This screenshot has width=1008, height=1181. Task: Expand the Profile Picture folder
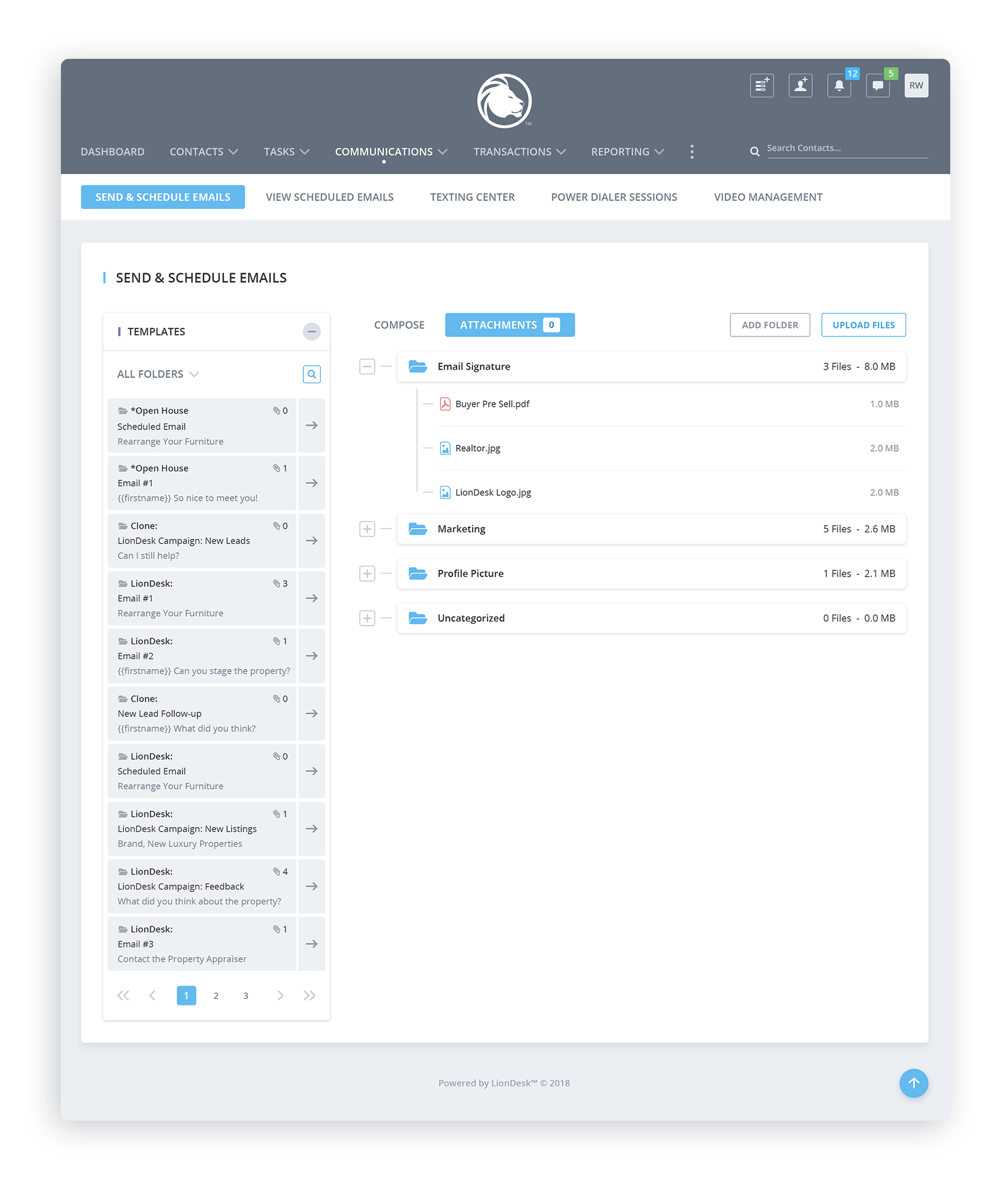(367, 573)
